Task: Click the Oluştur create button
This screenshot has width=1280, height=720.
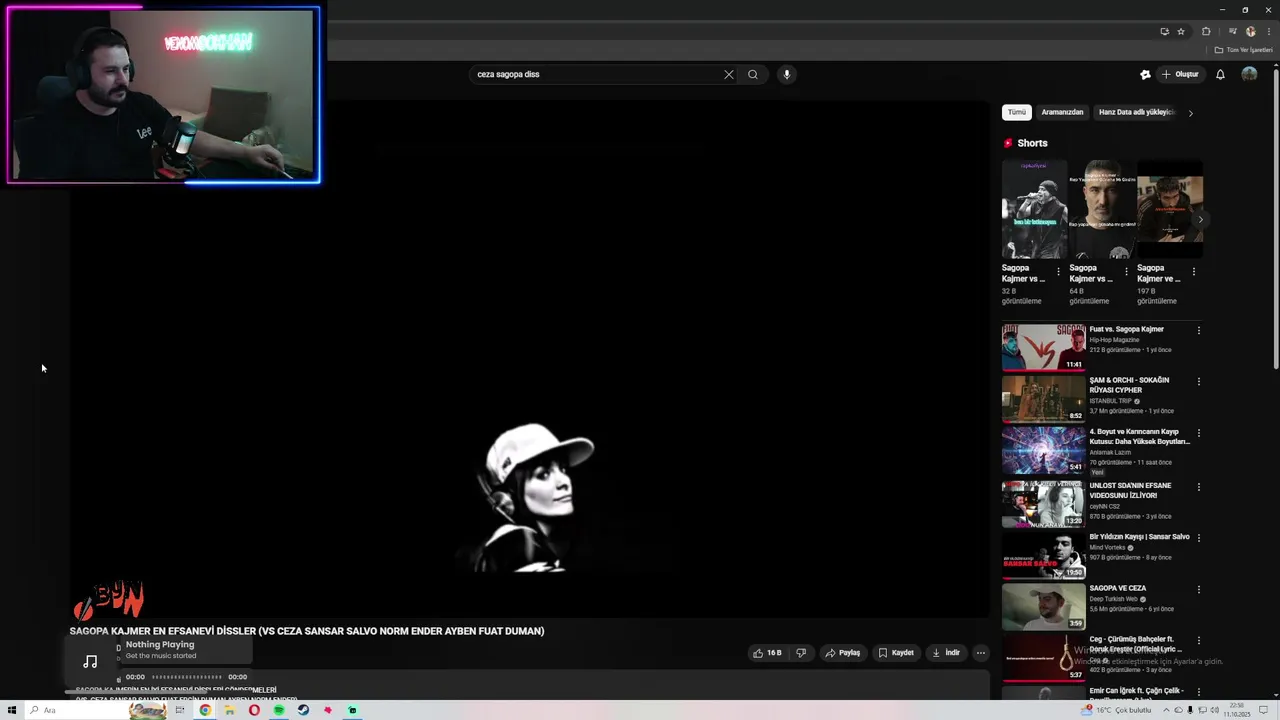Action: tap(1180, 74)
